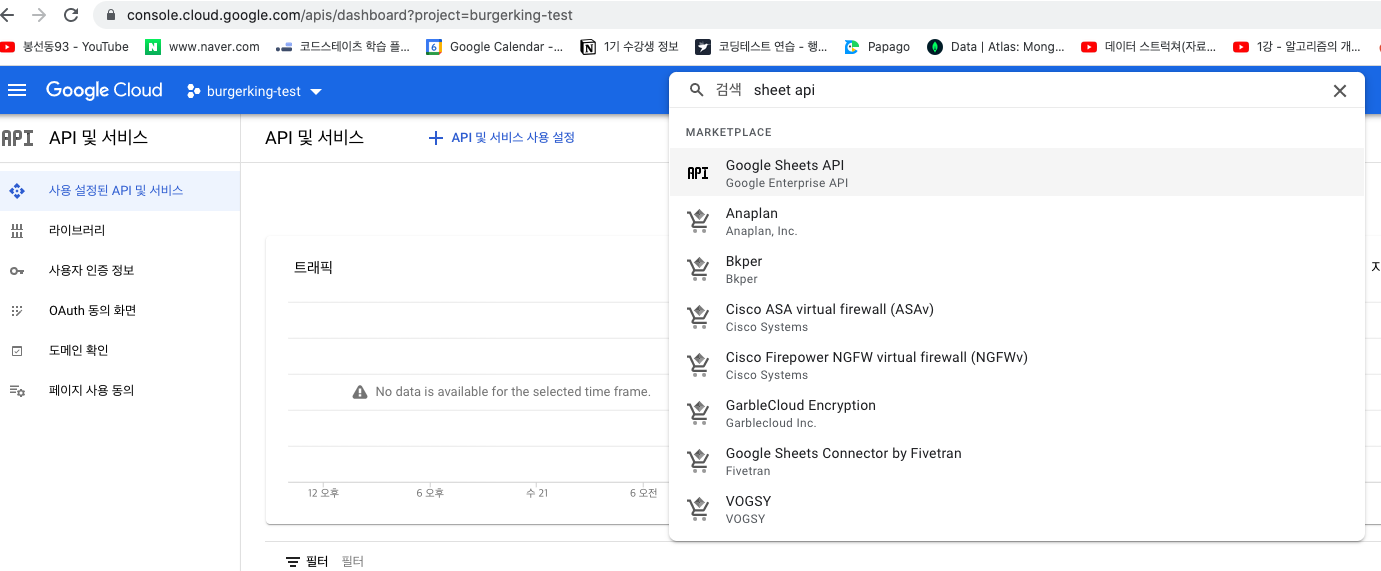This screenshot has height=571, width=1381.
Task: Click the enabled APIs diamond icon in sidebar
Action: tap(17, 190)
